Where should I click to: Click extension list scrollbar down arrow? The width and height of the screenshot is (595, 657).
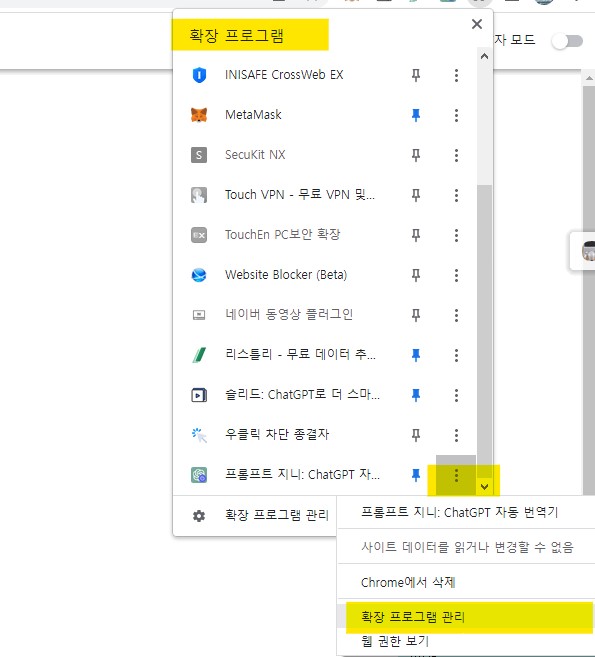pyautogui.click(x=484, y=487)
